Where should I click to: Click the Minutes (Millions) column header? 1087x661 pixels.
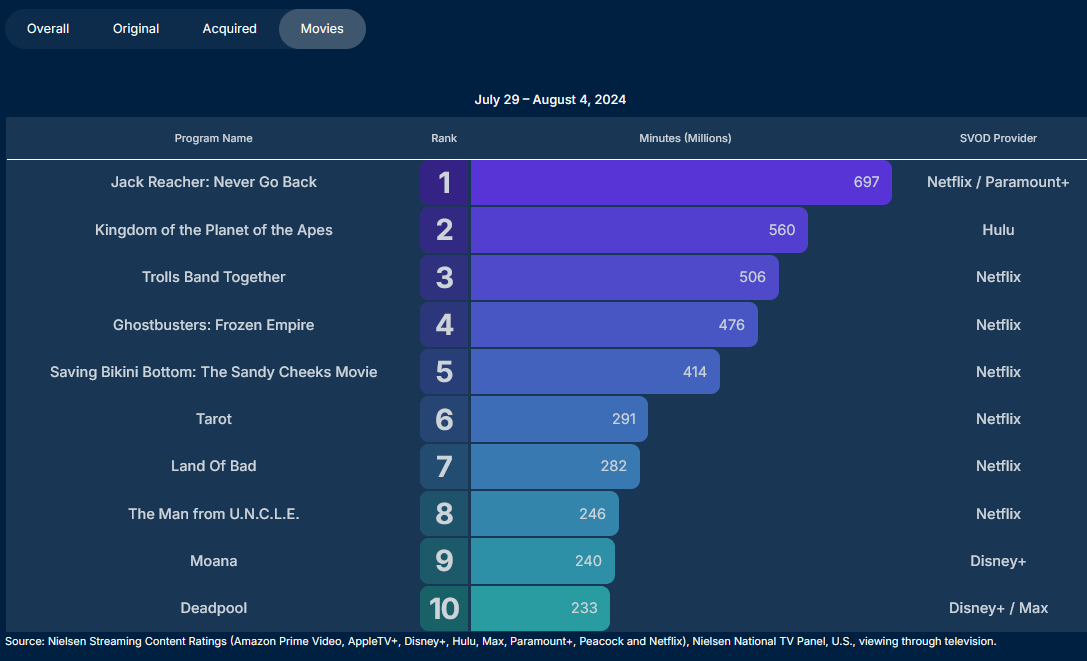pos(685,138)
